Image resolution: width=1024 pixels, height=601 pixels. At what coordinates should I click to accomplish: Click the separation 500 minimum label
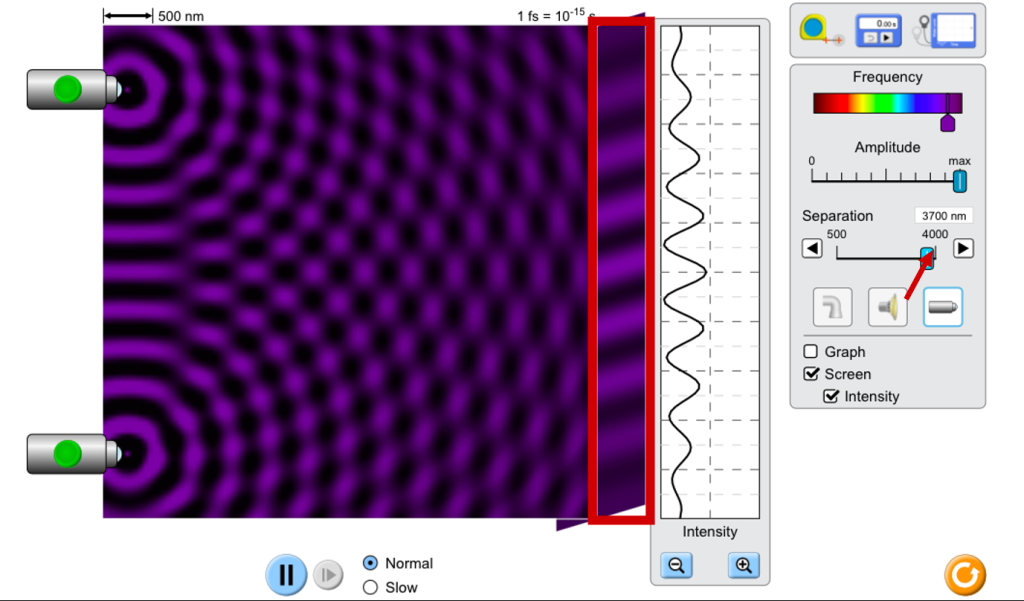click(837, 234)
